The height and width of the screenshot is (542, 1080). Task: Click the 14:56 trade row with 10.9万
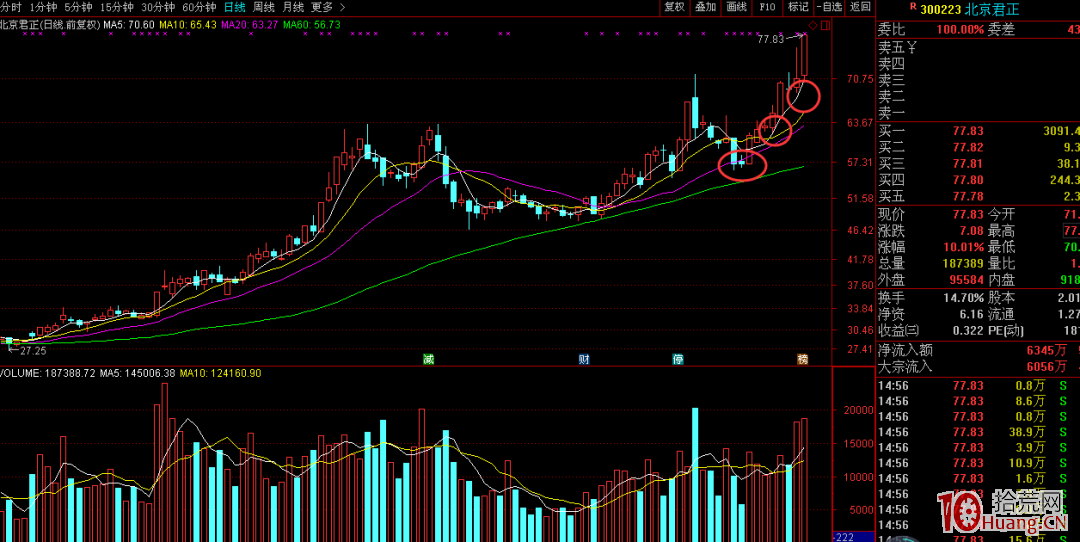click(979, 463)
